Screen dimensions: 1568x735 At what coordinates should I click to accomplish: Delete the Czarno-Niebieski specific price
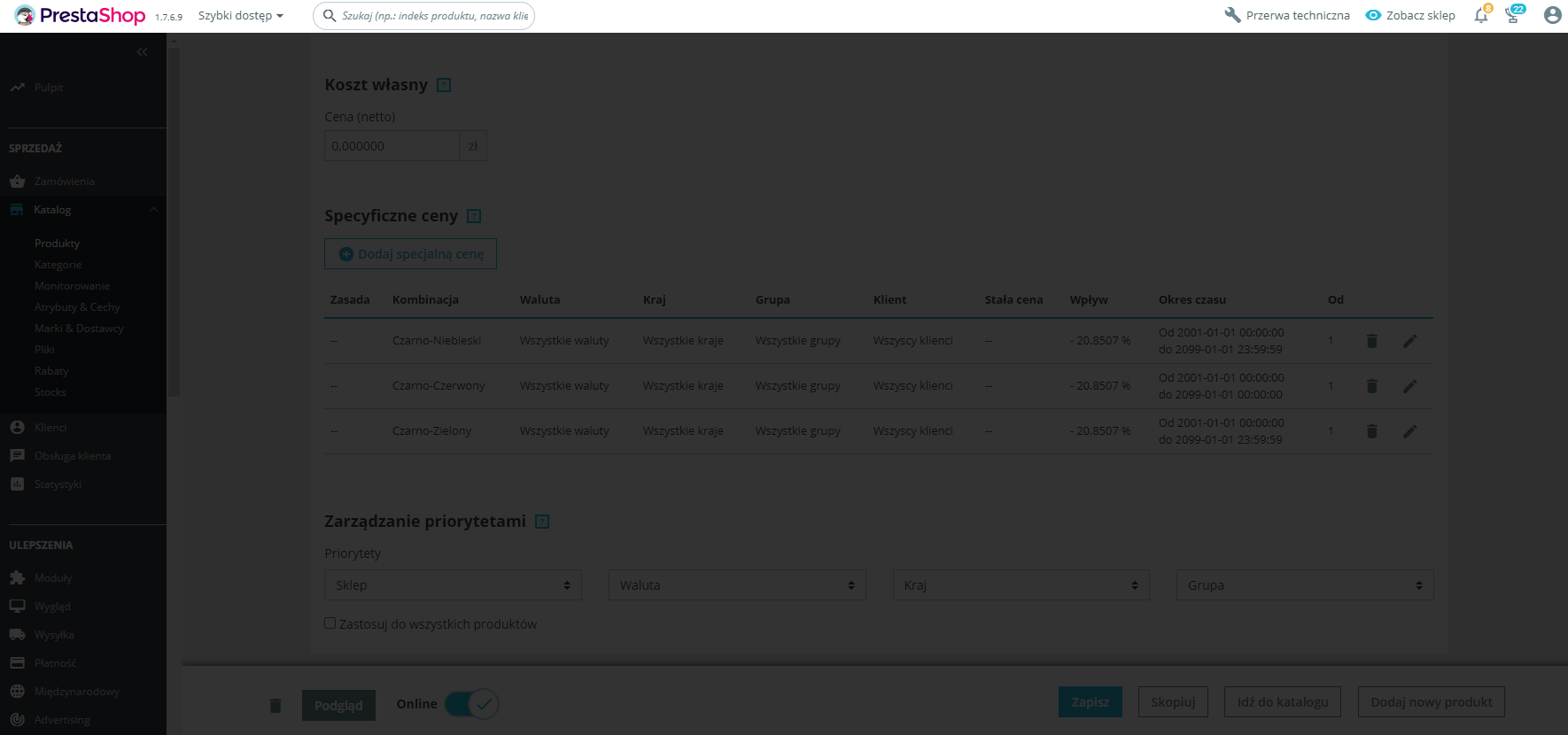point(1371,341)
